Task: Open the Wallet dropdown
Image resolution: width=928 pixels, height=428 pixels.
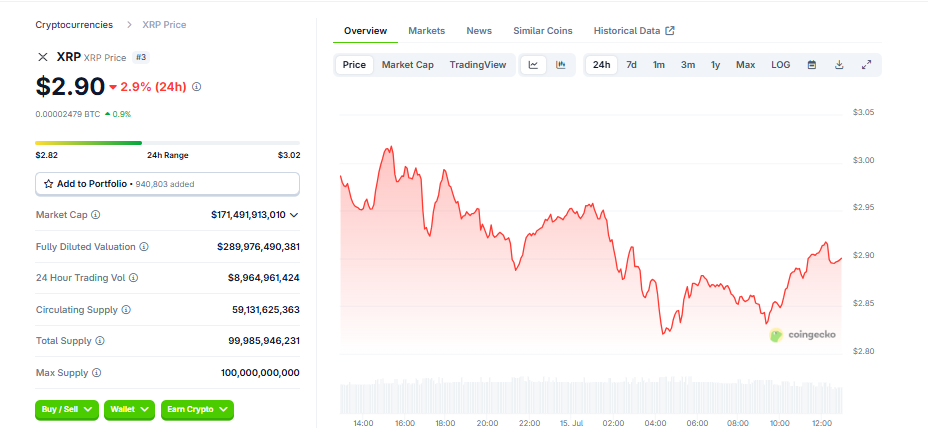Action: (x=130, y=410)
